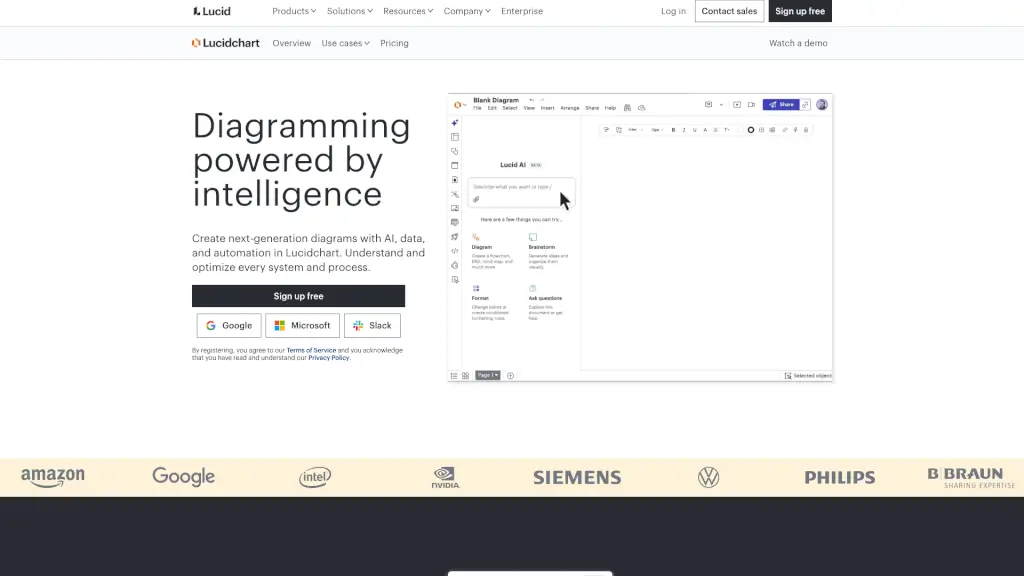Image resolution: width=1024 pixels, height=576 pixels.
Task: Click the code brackets icon in editor sidebar
Action: [455, 251]
